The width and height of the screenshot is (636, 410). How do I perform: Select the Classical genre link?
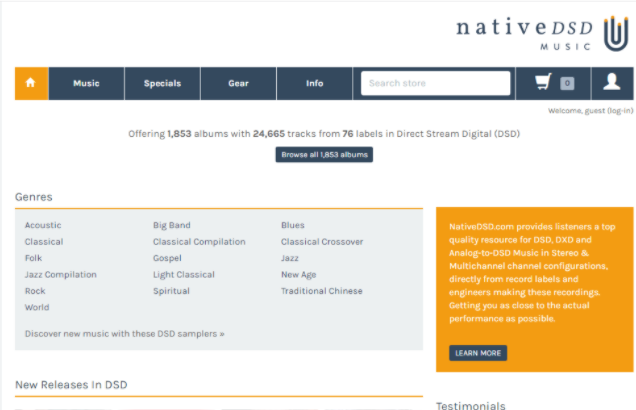point(44,242)
